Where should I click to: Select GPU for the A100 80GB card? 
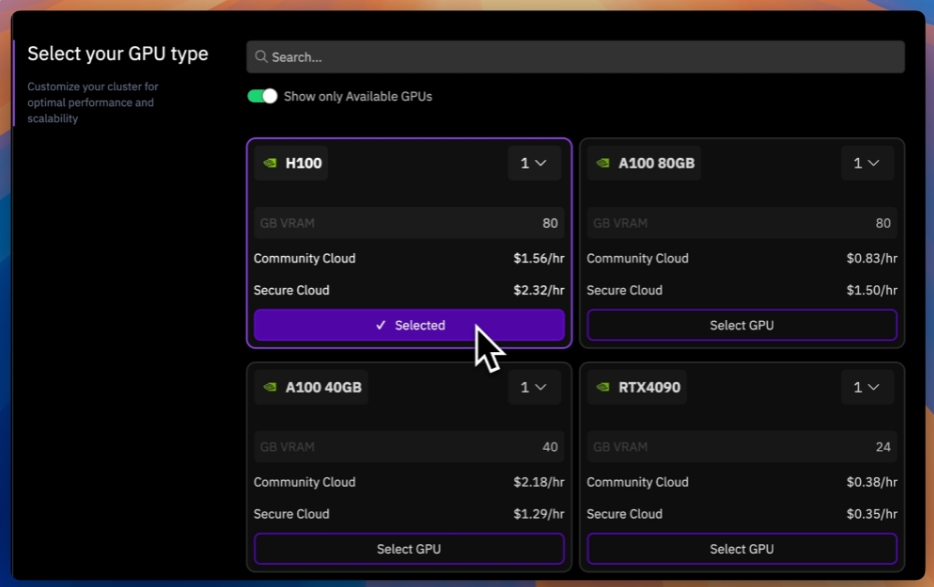tap(742, 325)
